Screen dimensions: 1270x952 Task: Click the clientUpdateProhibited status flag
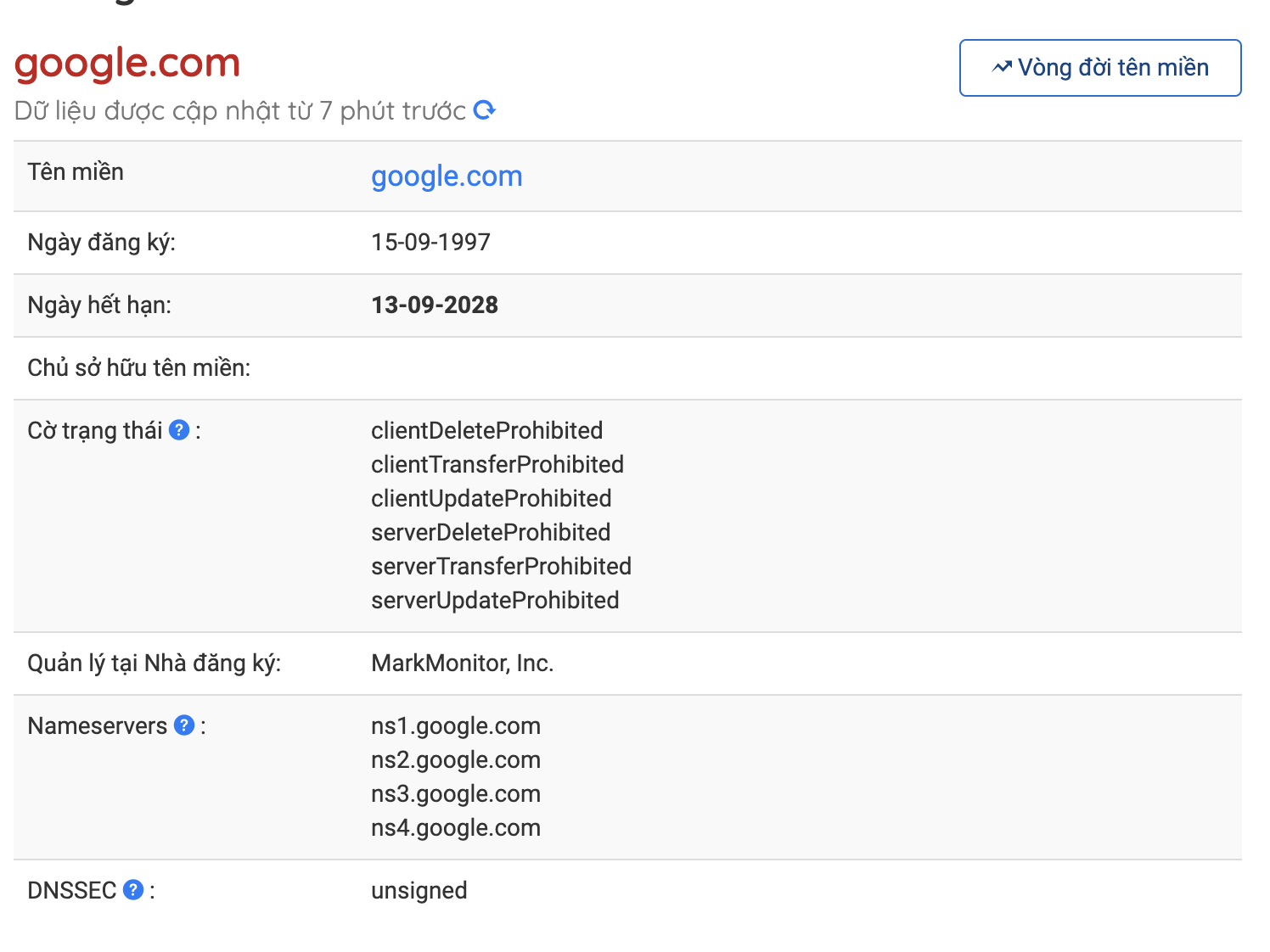[492, 498]
